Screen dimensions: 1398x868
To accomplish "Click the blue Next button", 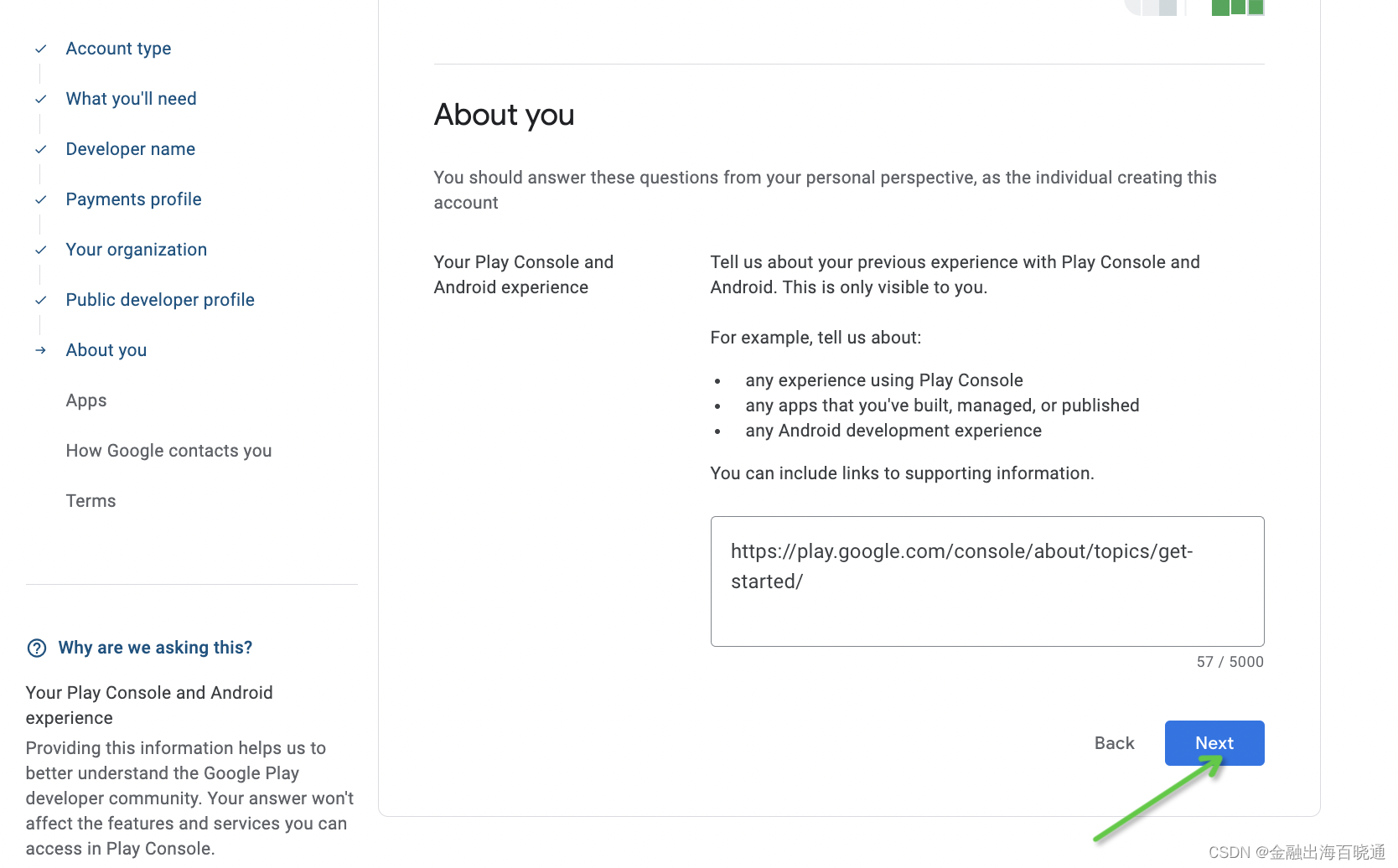I will coord(1214,743).
